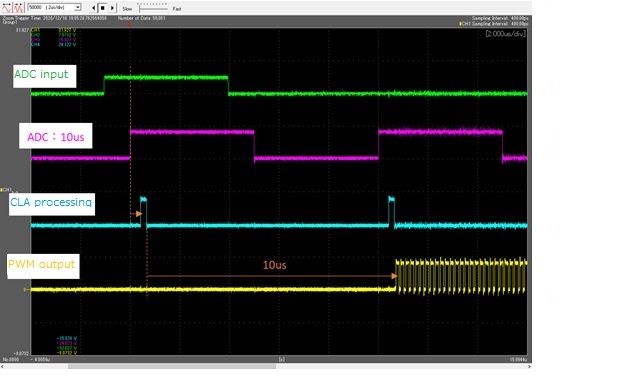
Task: Click the left arrow of horizontal scrollbar
Action: (x=2, y=366)
